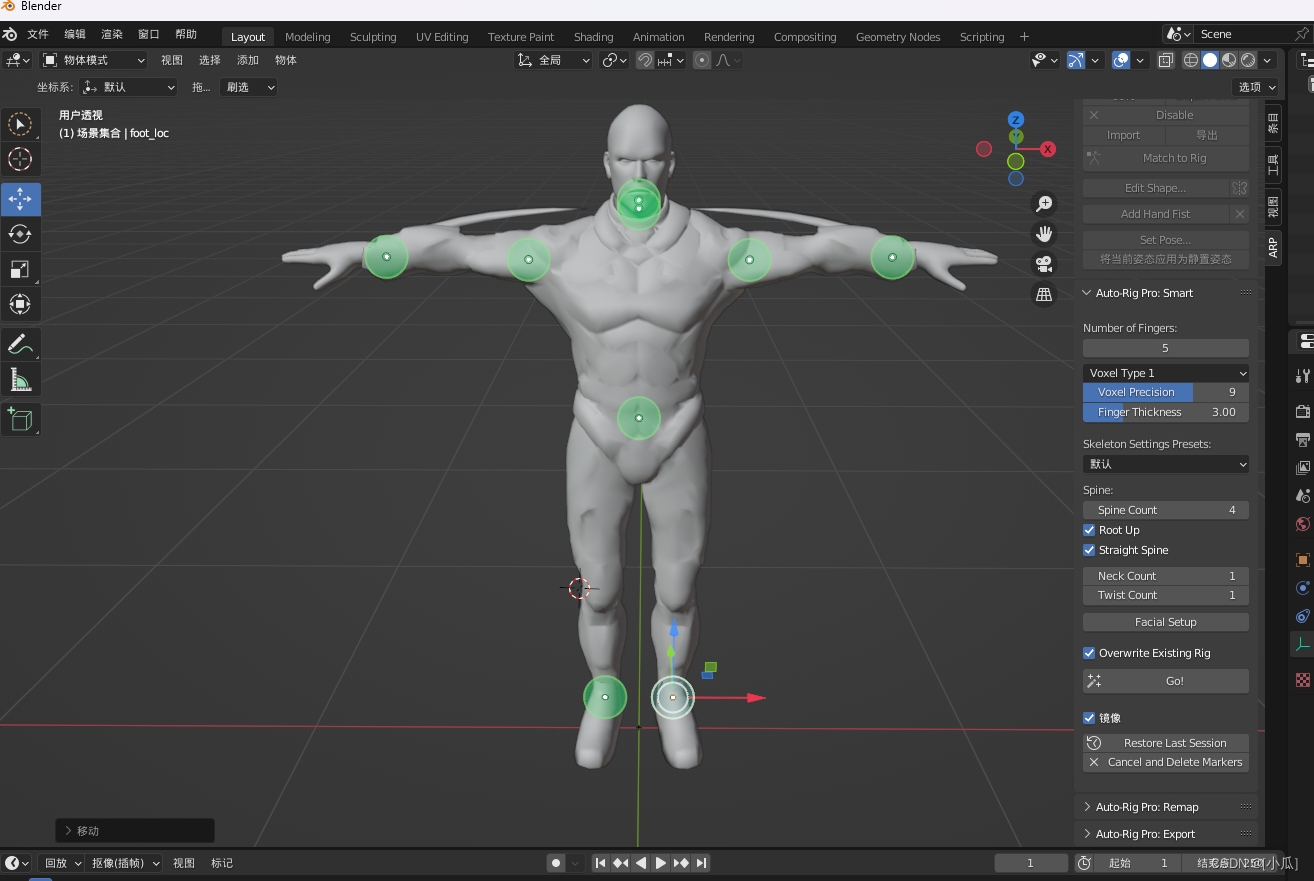Click the zoom magnifier viewport icon
The height and width of the screenshot is (881, 1314).
click(1044, 204)
